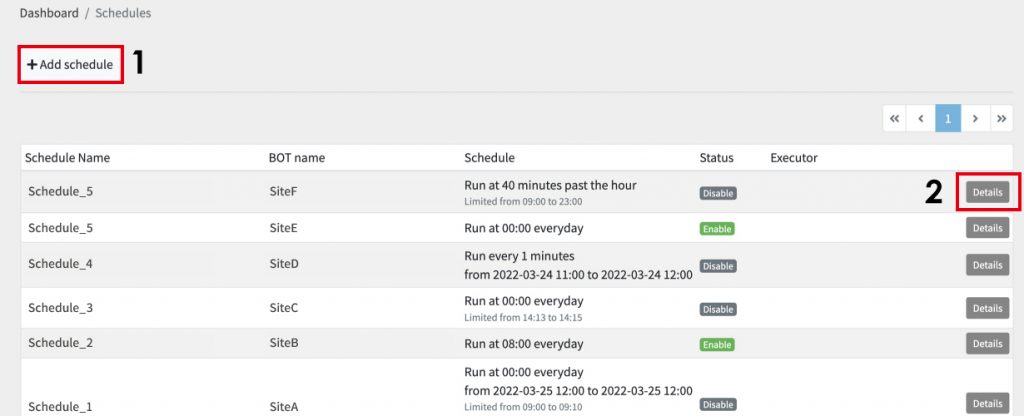Image resolution: width=1024 pixels, height=416 pixels.
Task: Select the Schedule_4 row name
Action: 60,264
